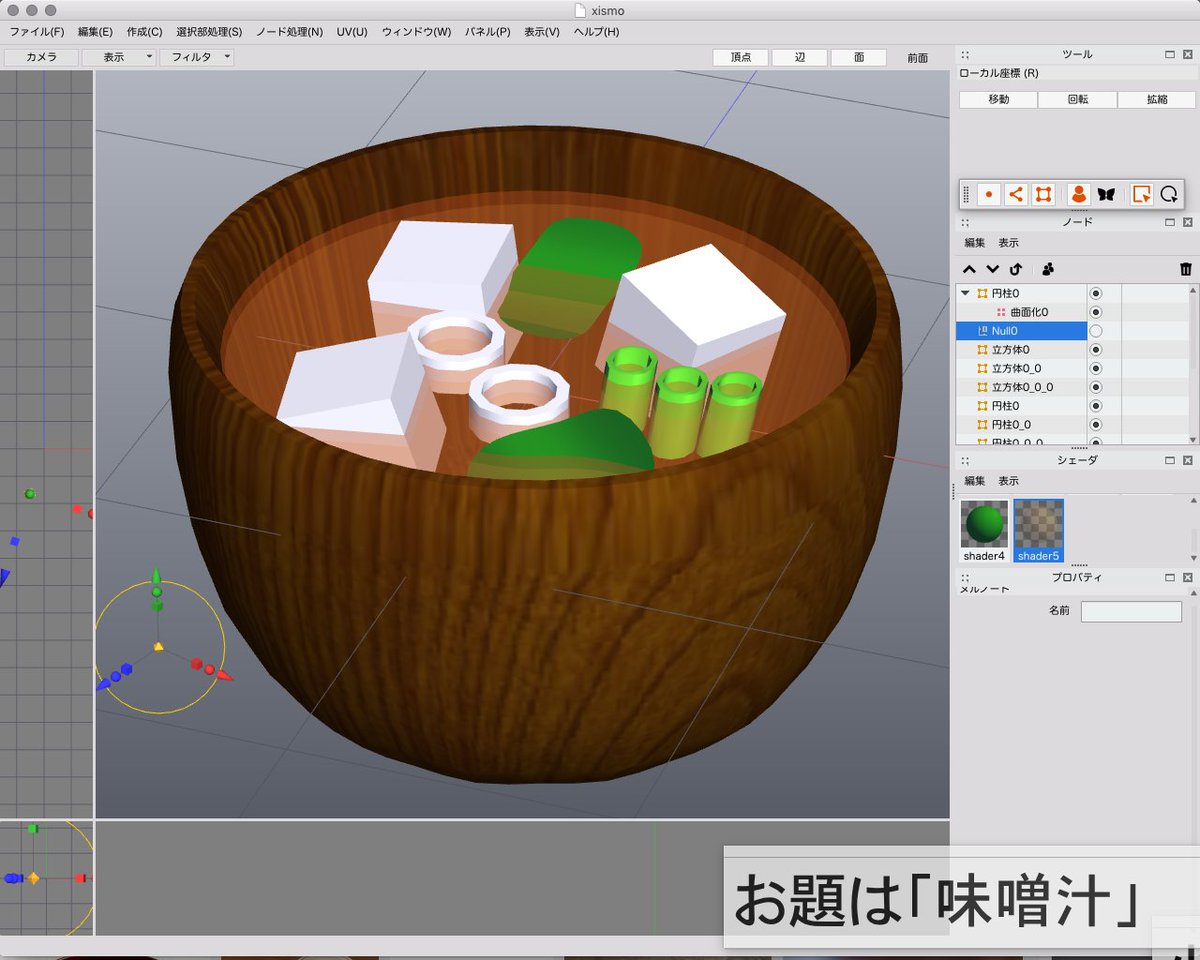Move node up with the up-arrow icon

click(x=969, y=269)
